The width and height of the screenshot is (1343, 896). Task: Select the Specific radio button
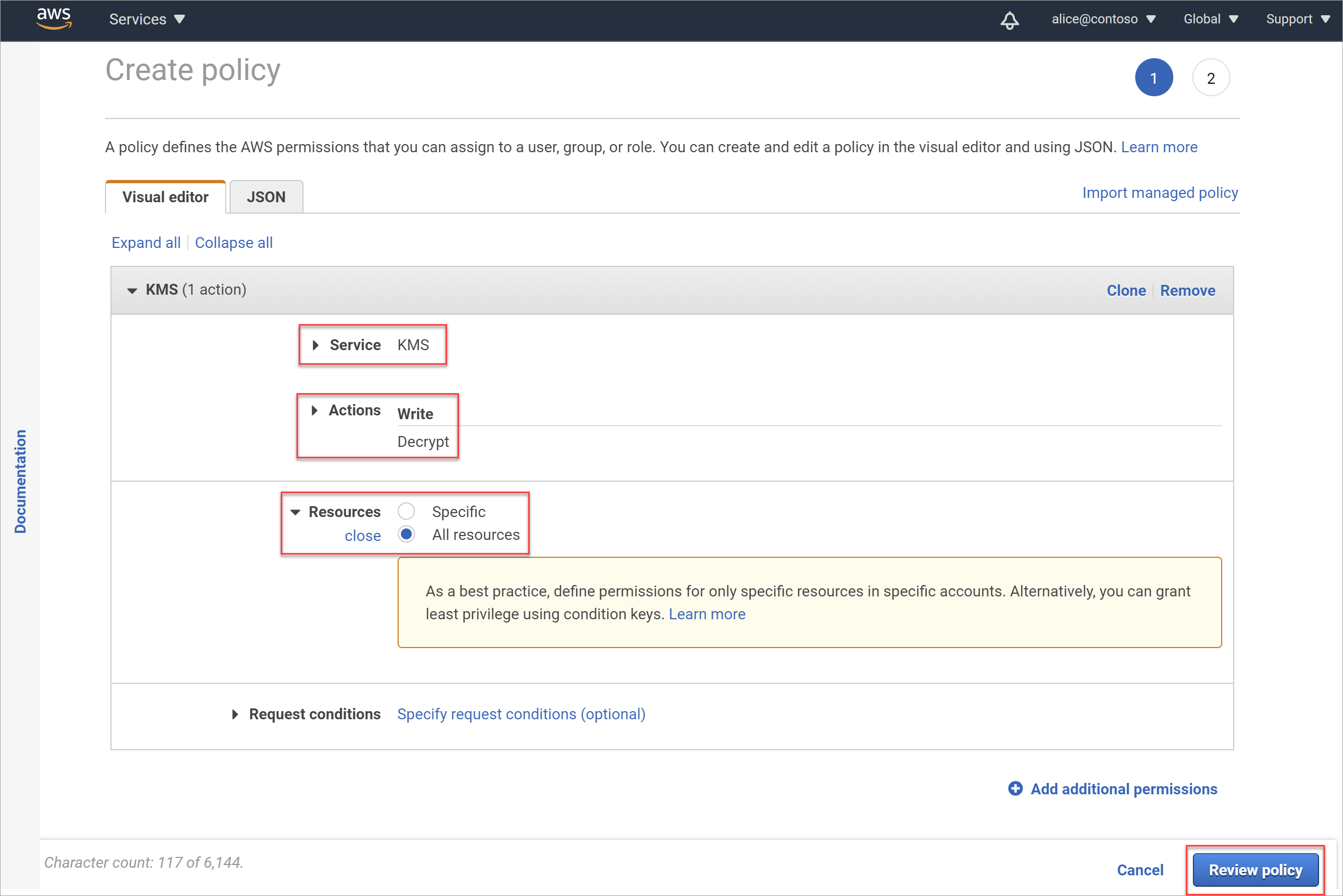[x=407, y=511]
